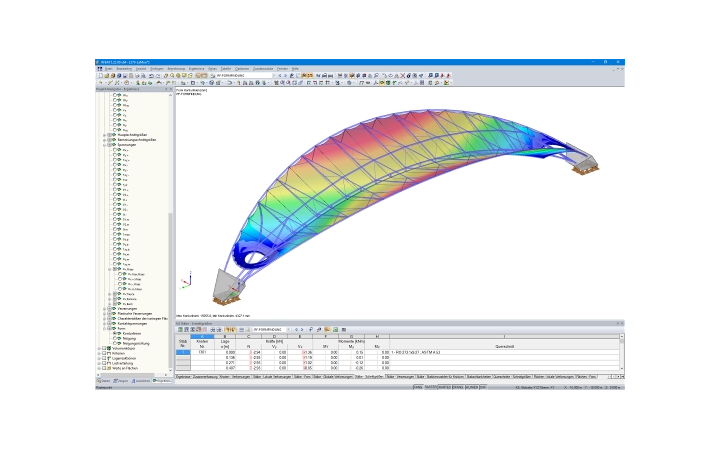Select the Neigungsrichtung radio option
Image resolution: width=720 pixels, height=450 pixels.
115,343
